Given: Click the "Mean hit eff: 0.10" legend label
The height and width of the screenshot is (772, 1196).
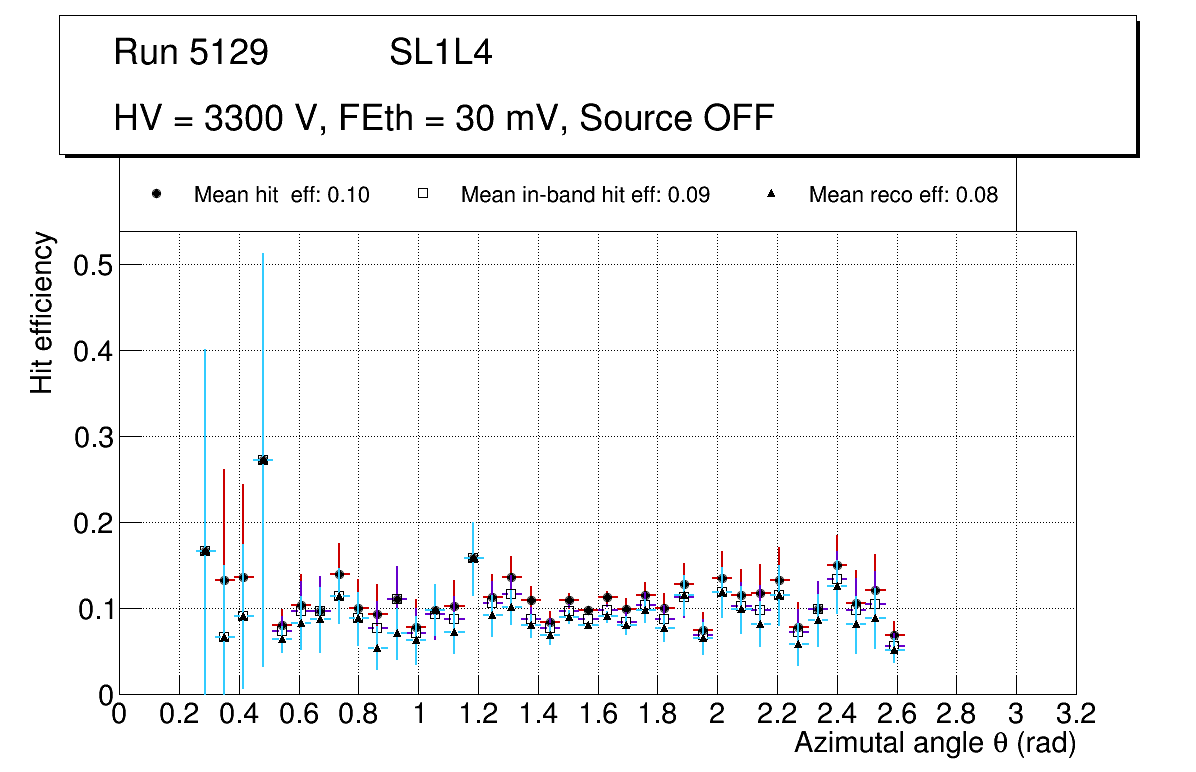Looking at the screenshot, I should coord(281,195).
